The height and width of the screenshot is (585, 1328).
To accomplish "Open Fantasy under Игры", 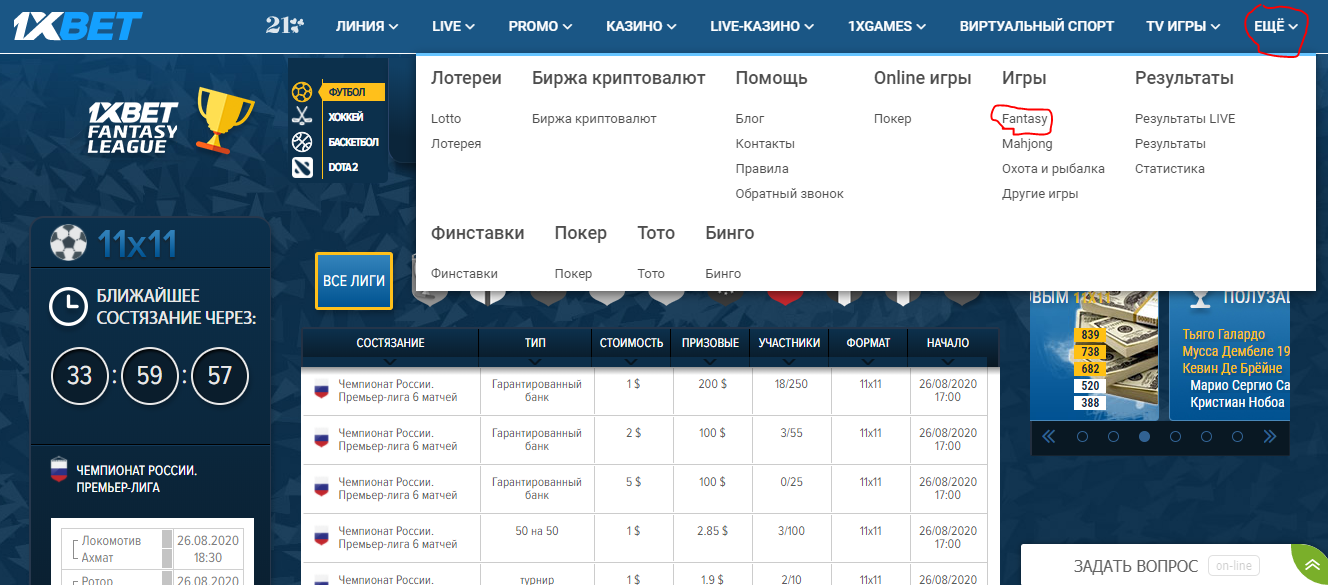I will pos(1025,118).
